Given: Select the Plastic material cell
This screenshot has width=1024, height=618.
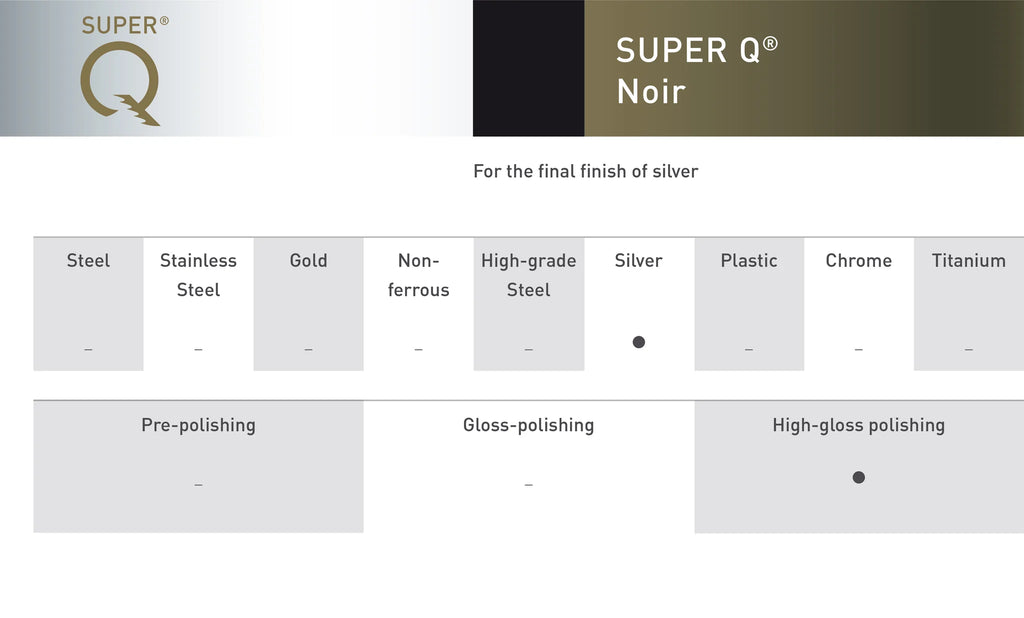Looking at the screenshot, I should coord(749,304).
